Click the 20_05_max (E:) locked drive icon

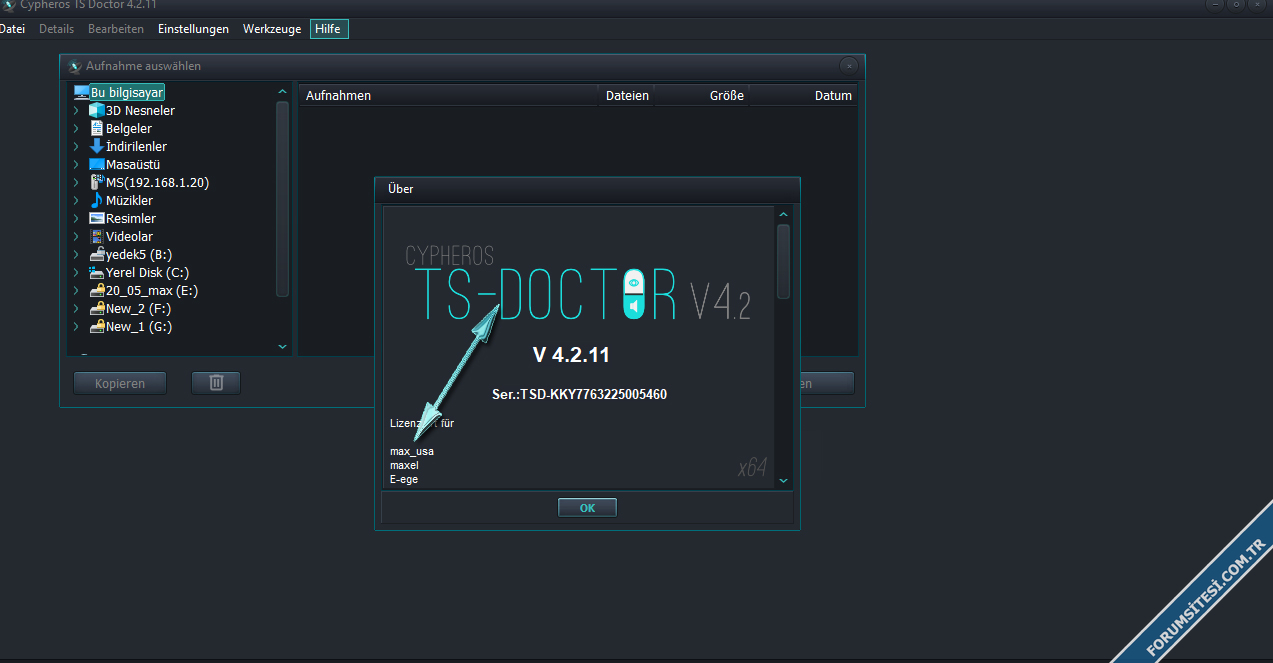[96, 290]
